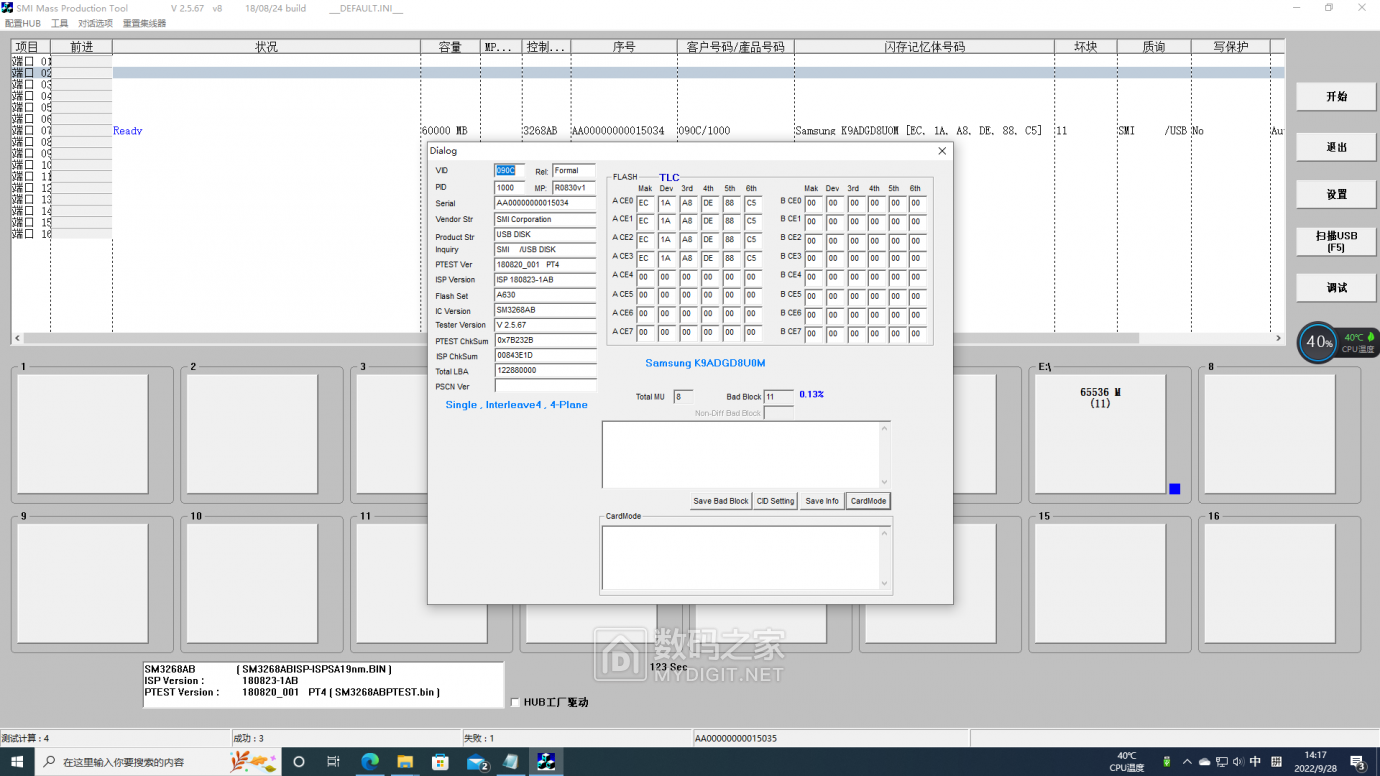This screenshot has height=776, width=1380.
Task: Open CID Setting in the dialog
Action: click(775, 501)
